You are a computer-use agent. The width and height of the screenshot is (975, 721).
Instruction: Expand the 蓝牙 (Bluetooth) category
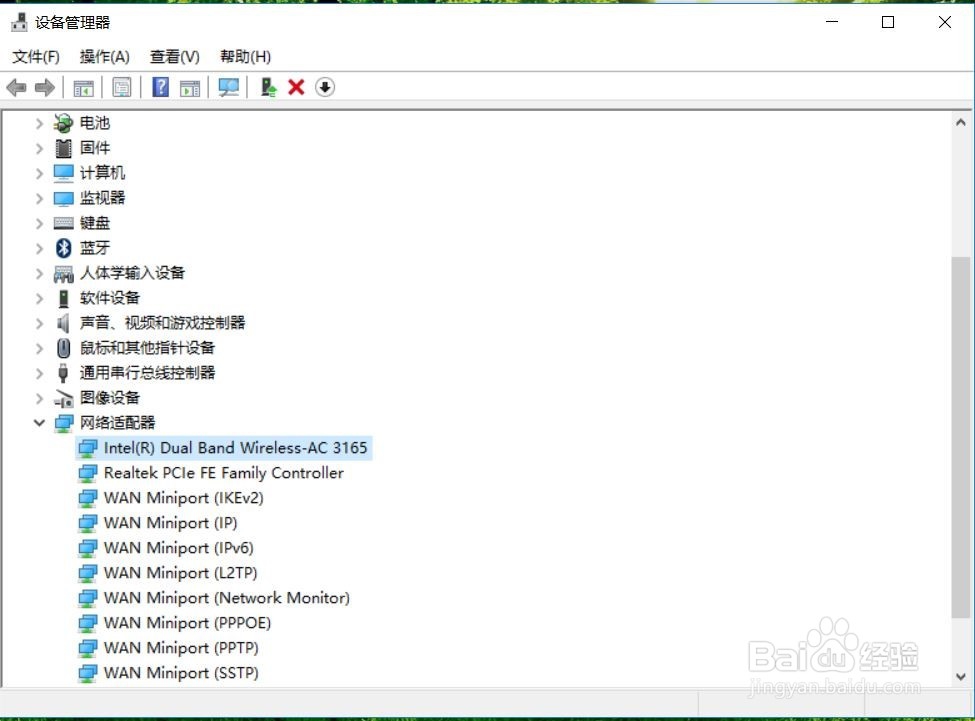click(39, 247)
